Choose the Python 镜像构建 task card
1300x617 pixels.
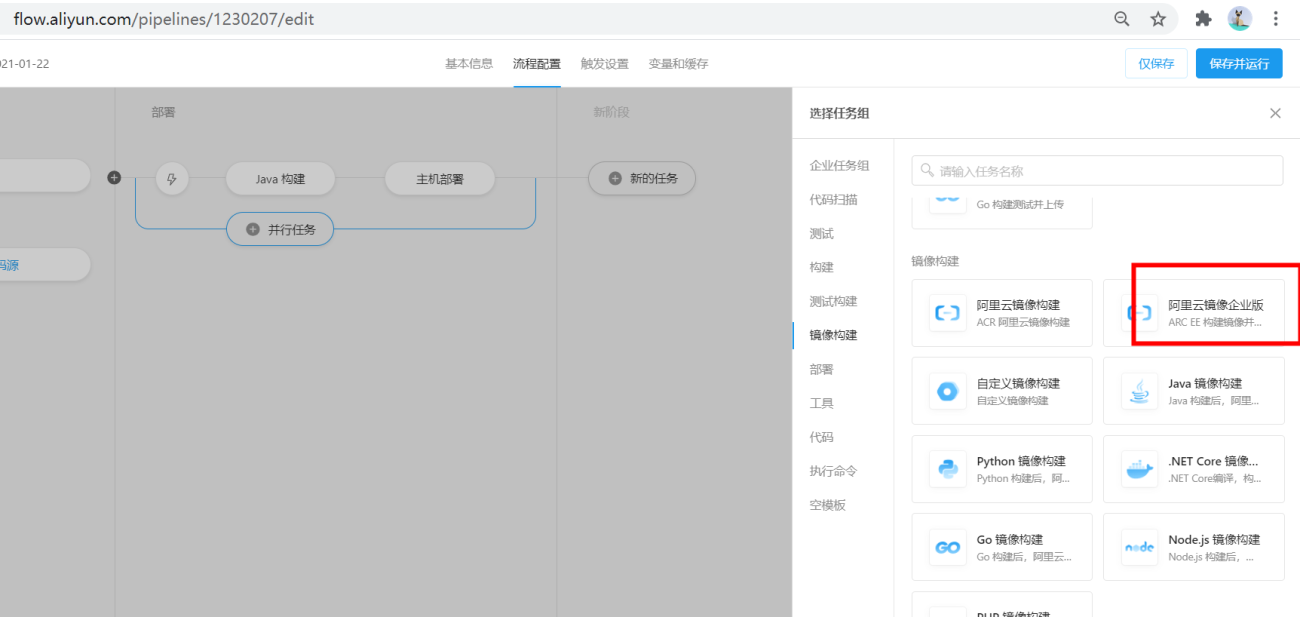(1002, 469)
